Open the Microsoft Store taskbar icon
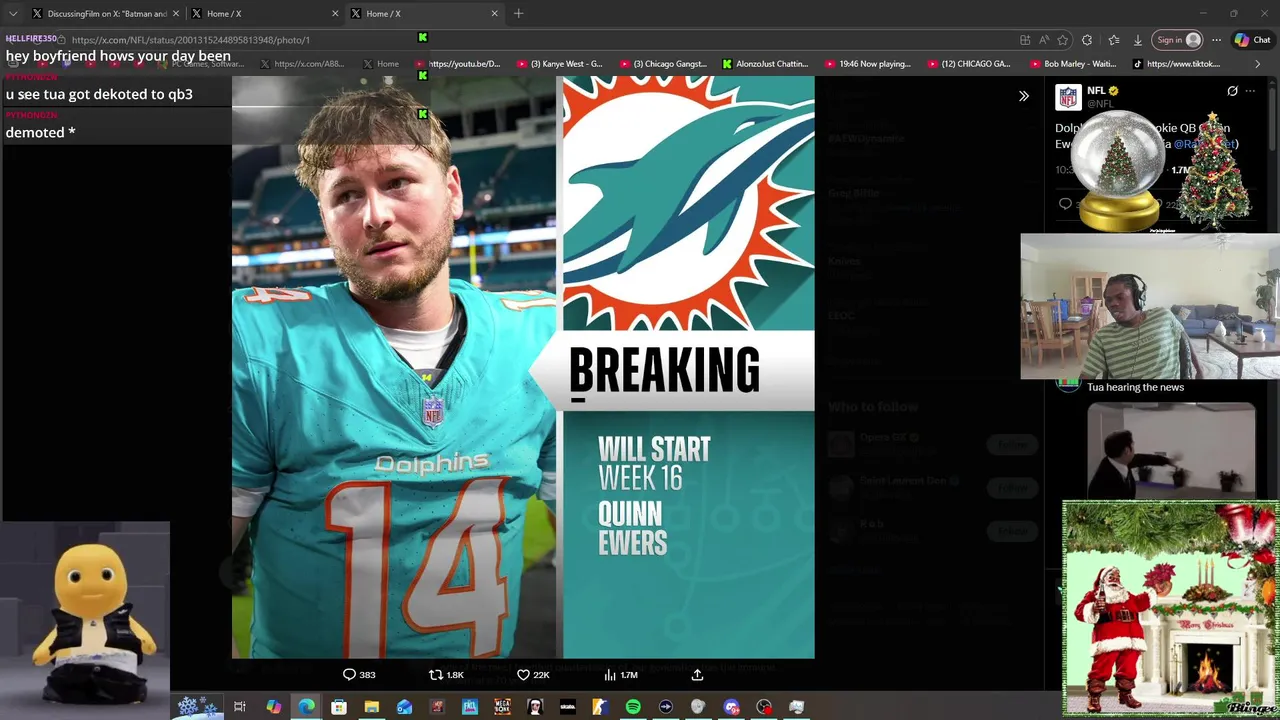 click(339, 707)
